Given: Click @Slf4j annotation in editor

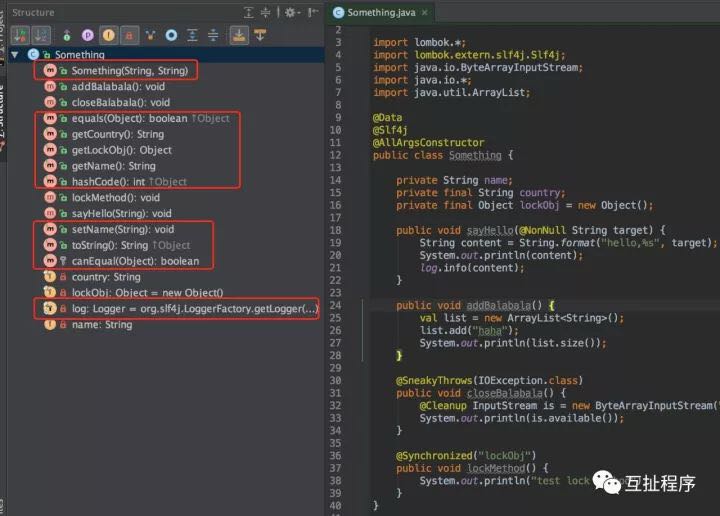Looking at the screenshot, I should [x=390, y=130].
